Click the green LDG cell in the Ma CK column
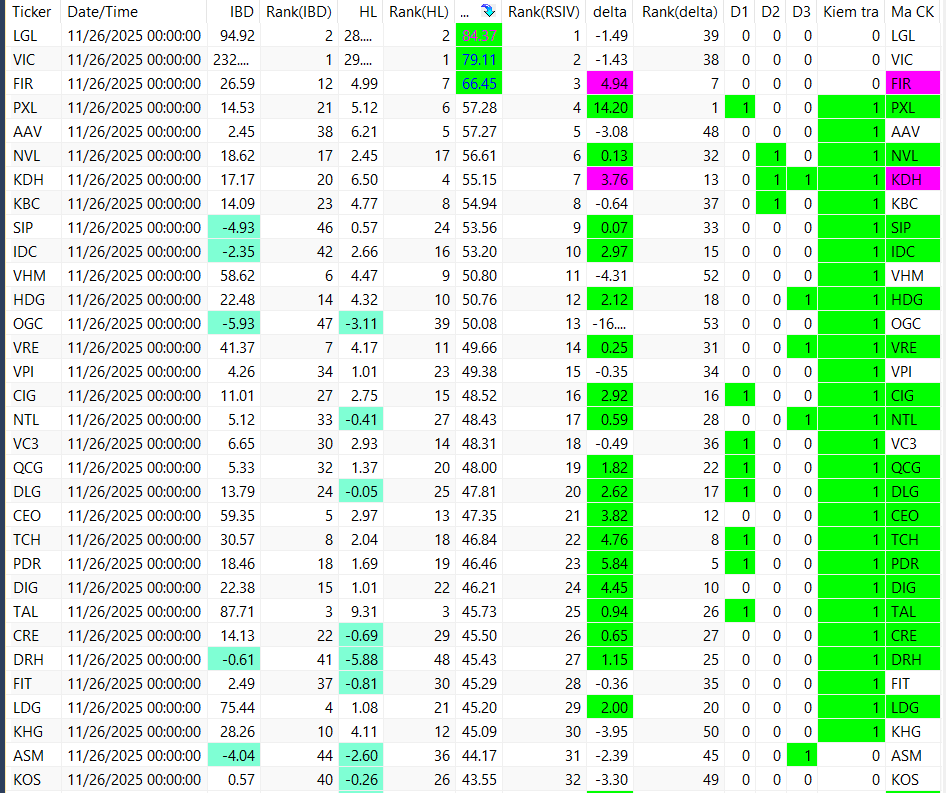 (x=912, y=707)
